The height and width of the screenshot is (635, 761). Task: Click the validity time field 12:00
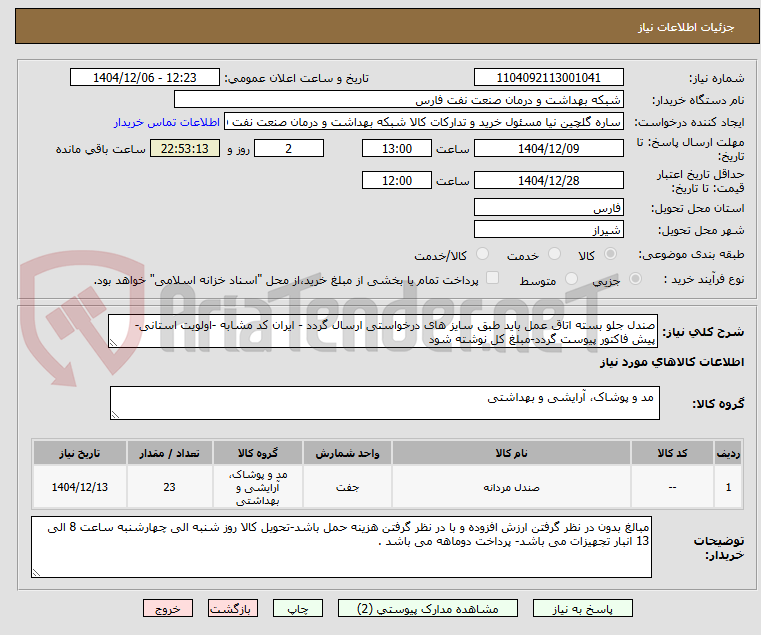(397, 181)
